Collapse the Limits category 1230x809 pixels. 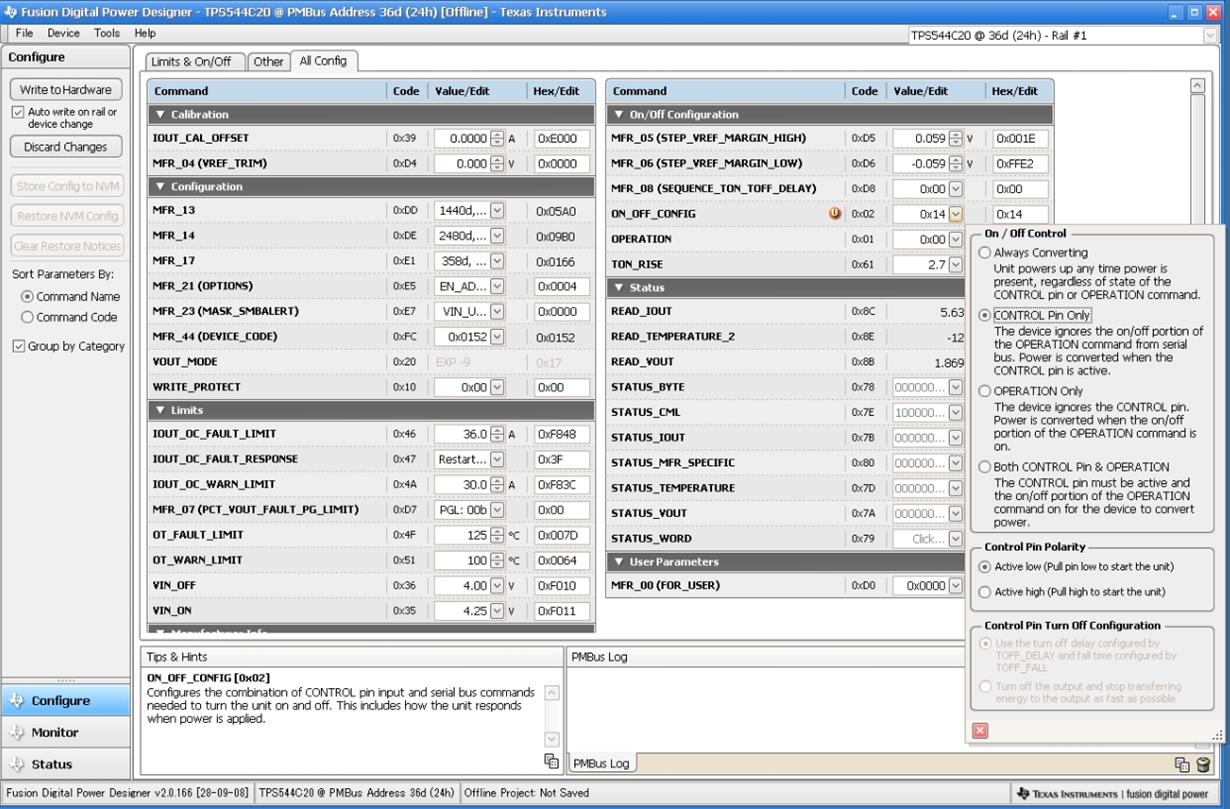[160, 410]
